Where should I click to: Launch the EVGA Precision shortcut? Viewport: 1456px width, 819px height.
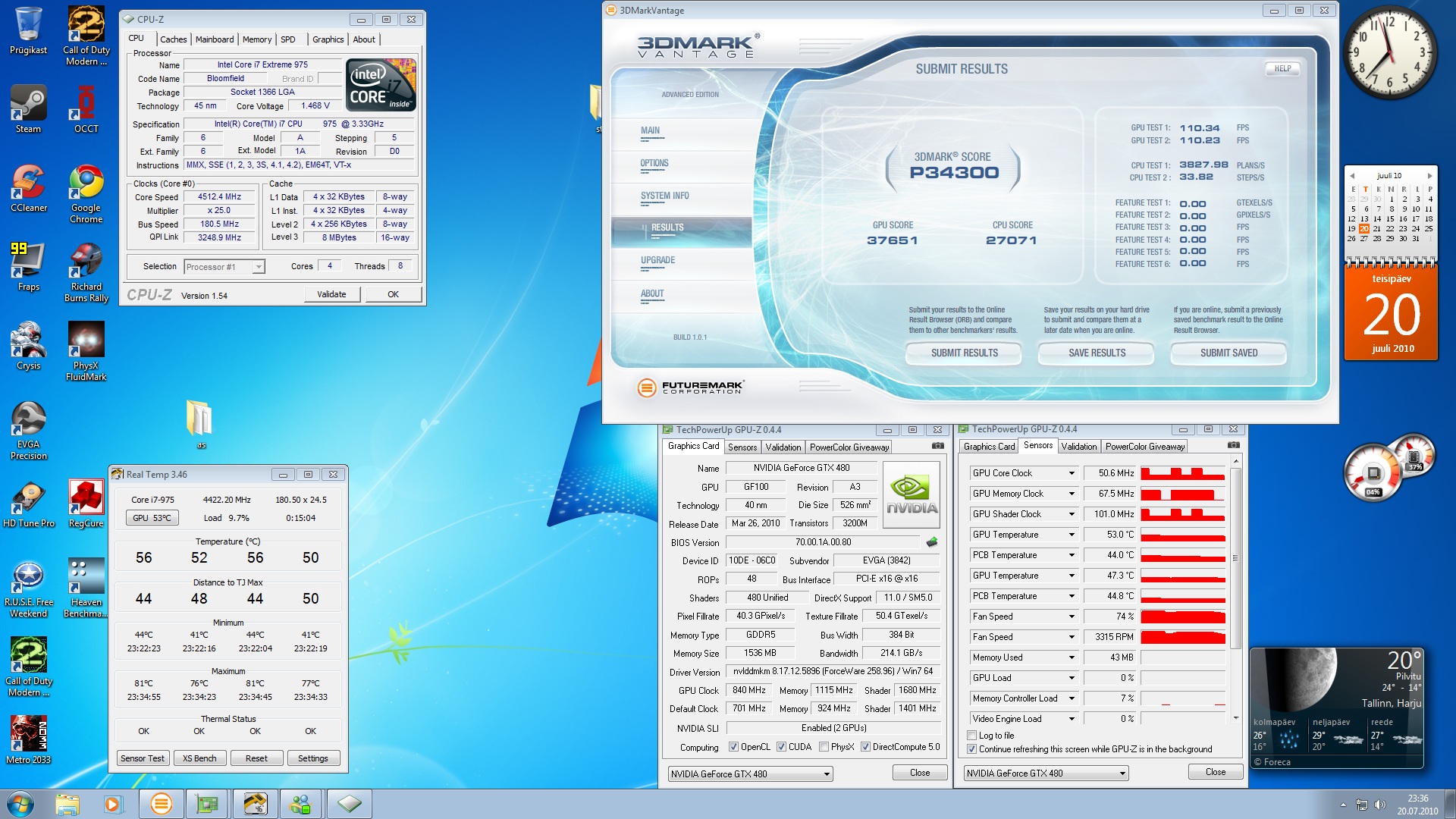click(29, 430)
